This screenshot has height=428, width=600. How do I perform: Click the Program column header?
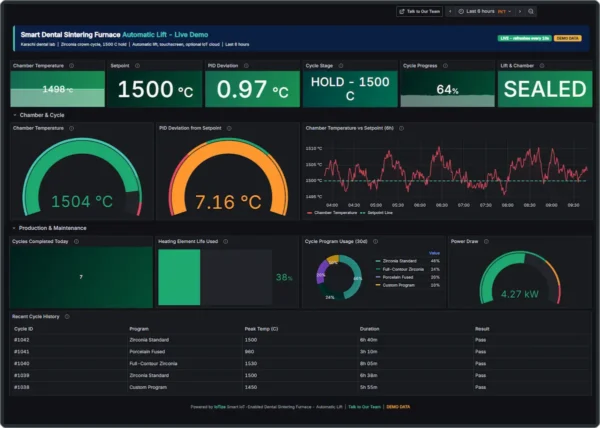click(139, 329)
